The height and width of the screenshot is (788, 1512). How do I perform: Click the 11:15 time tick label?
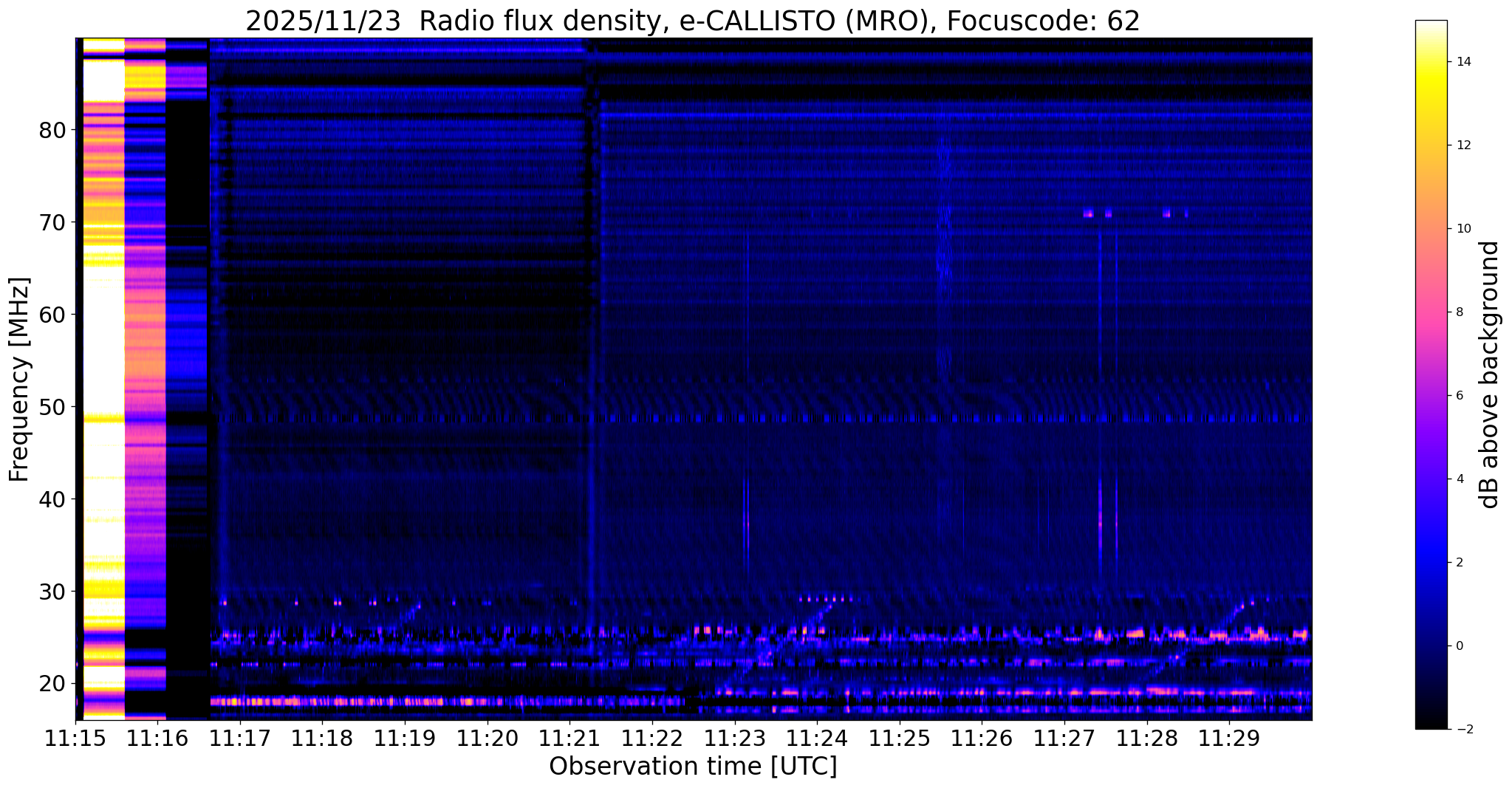75,739
